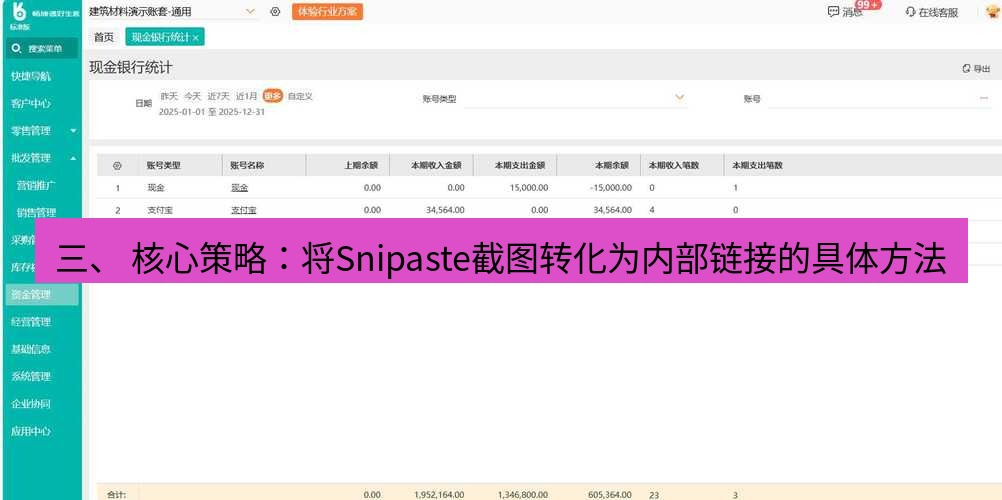This screenshot has height=500, width=1002.
Task: Open the account set dropdown 建筑材料演示账套-通用
Action: click(x=171, y=12)
